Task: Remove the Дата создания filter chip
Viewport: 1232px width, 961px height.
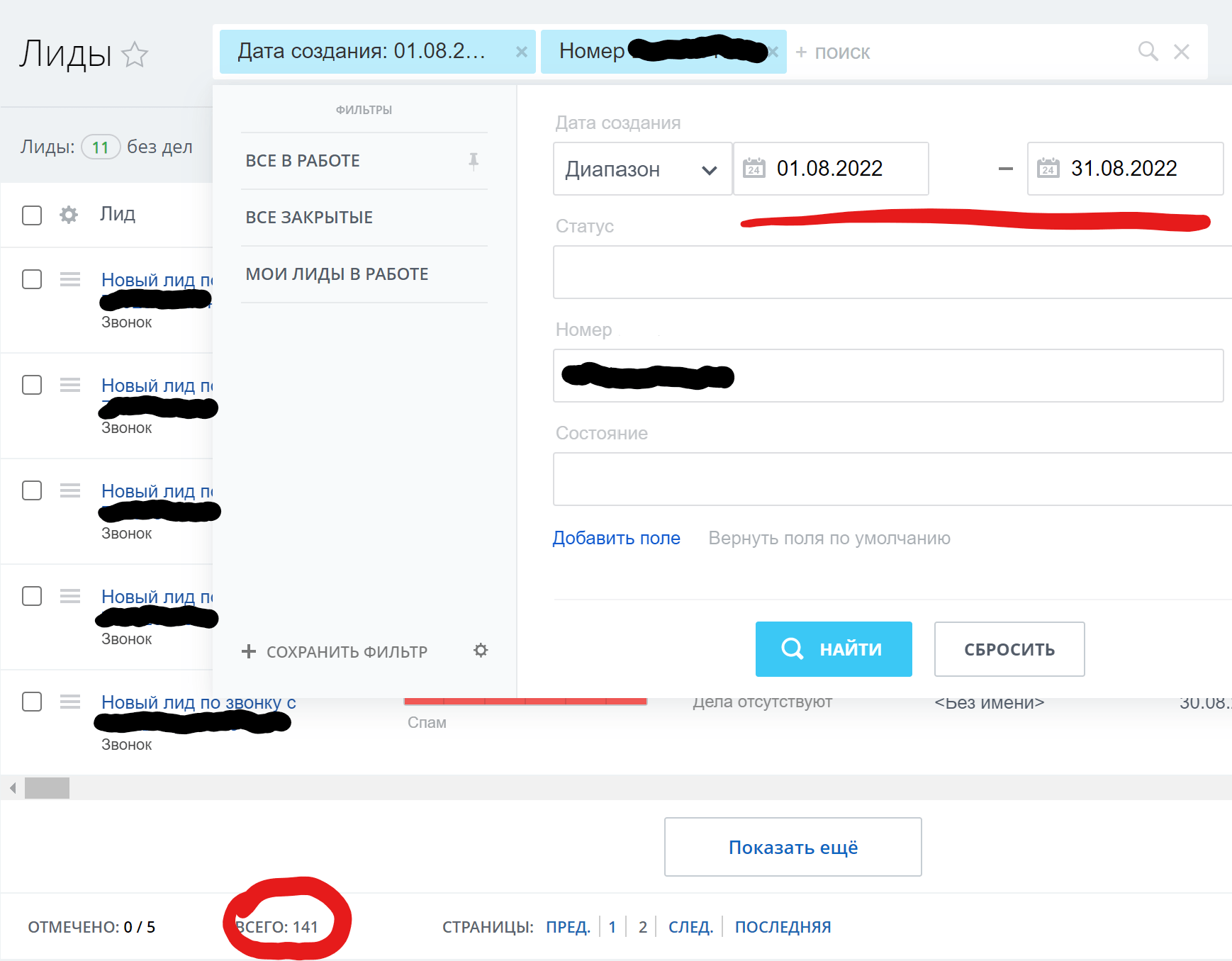Action: coord(521,52)
